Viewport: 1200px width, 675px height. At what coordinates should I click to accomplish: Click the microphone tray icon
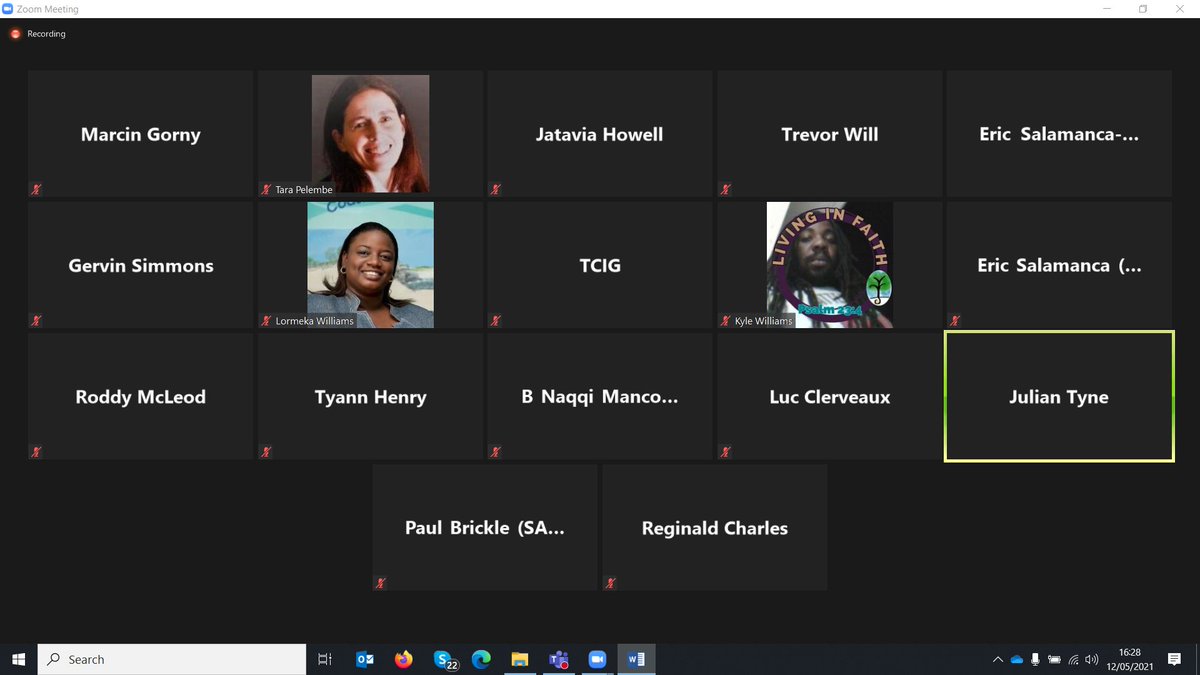coord(1035,660)
